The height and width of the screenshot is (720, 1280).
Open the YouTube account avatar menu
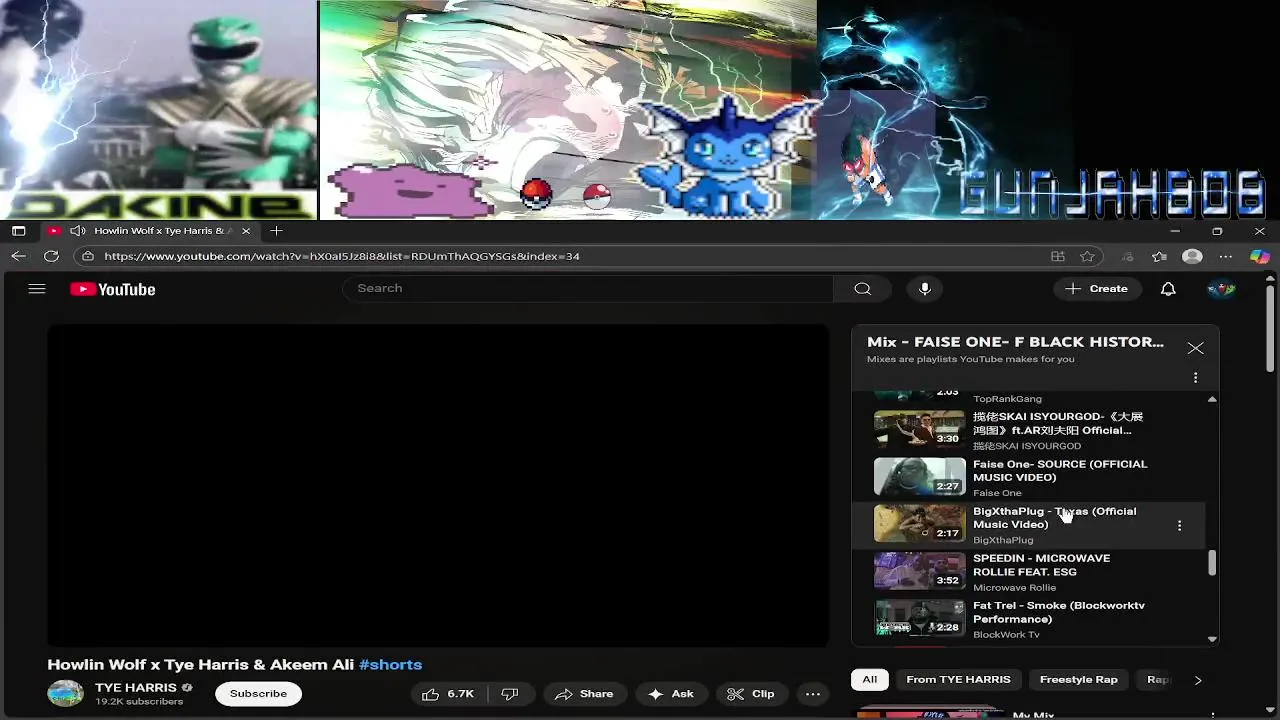click(1221, 289)
